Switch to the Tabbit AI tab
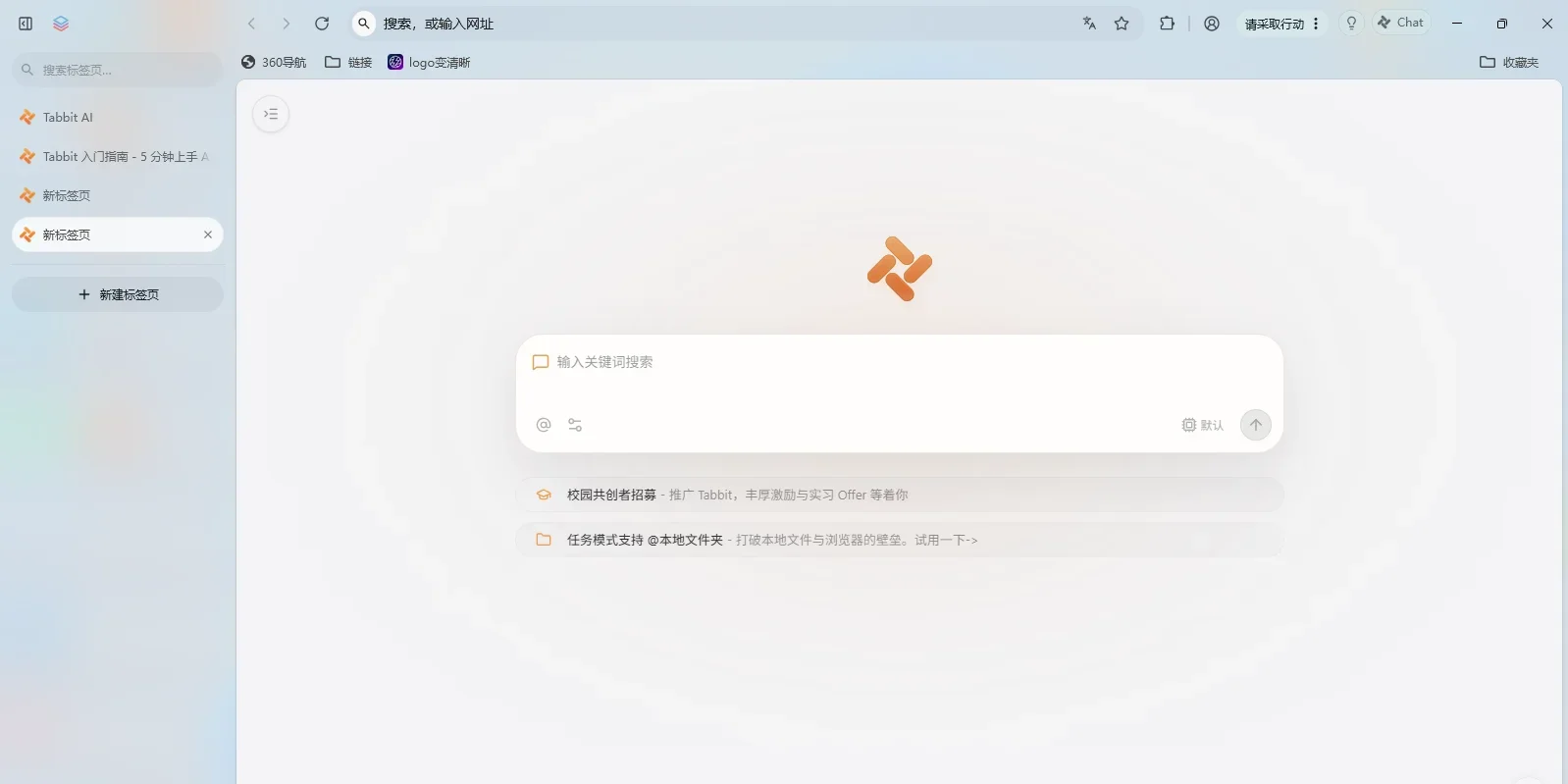Screen dimensions: 1568x784 118,117
